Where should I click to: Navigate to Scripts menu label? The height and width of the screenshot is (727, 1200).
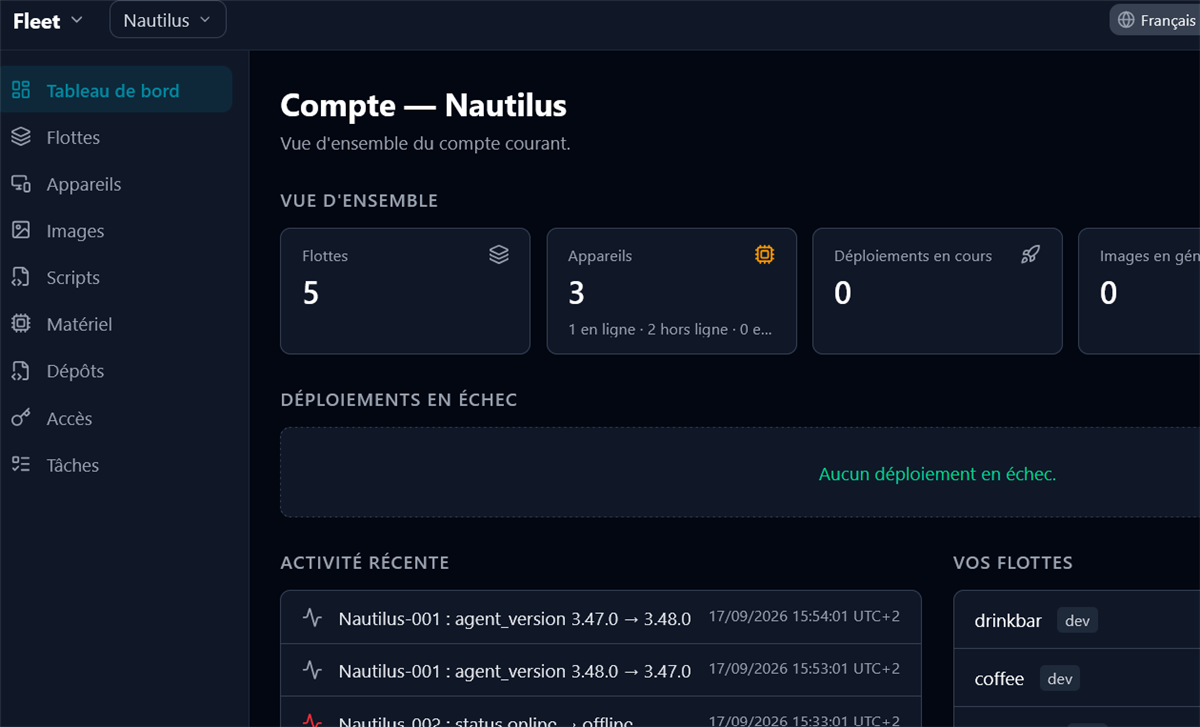coord(73,277)
